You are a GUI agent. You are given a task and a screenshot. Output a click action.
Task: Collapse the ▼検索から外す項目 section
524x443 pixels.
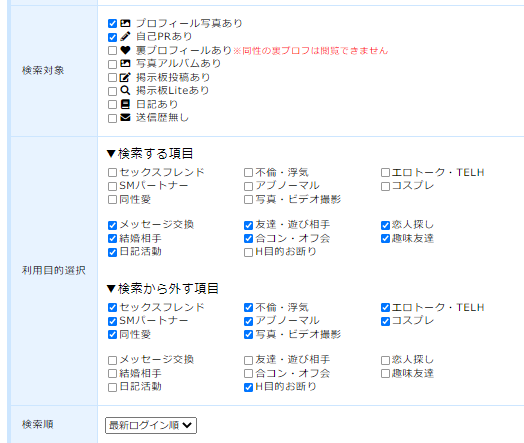click(x=162, y=288)
